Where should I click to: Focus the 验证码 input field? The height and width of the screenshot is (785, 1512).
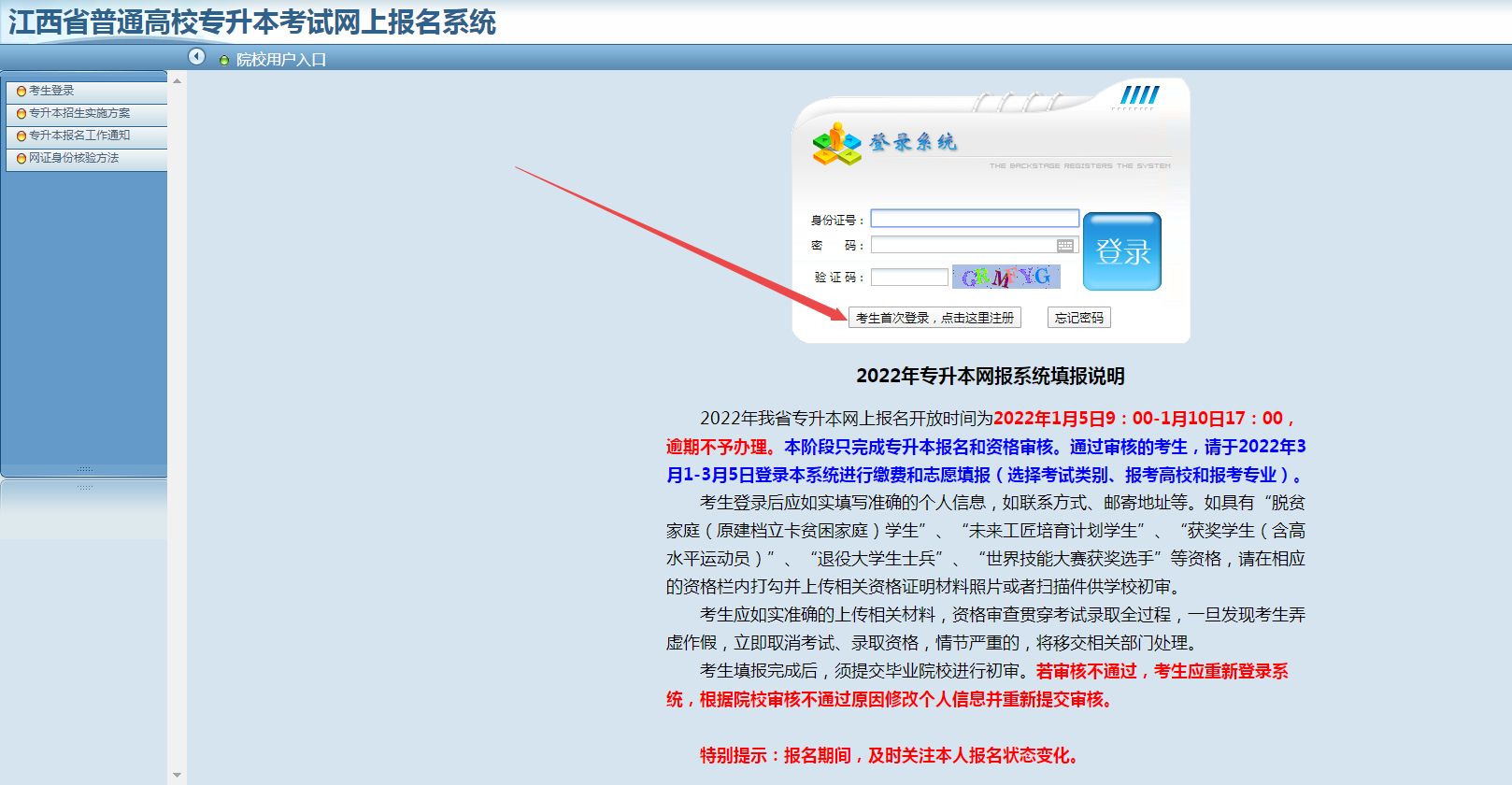pyautogui.click(x=909, y=278)
